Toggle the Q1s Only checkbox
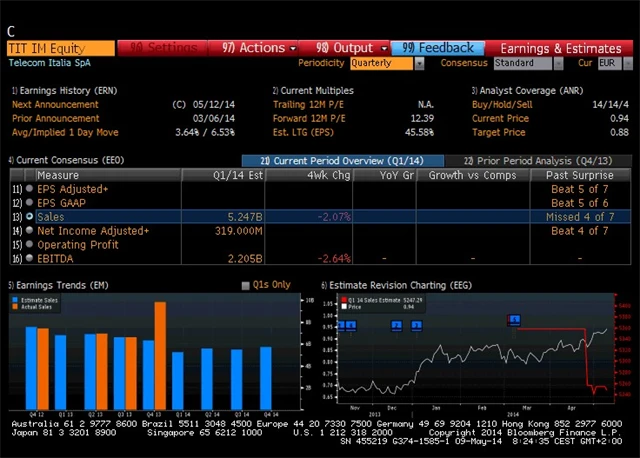Image resolution: width=640 pixels, height=458 pixels. 246,285
